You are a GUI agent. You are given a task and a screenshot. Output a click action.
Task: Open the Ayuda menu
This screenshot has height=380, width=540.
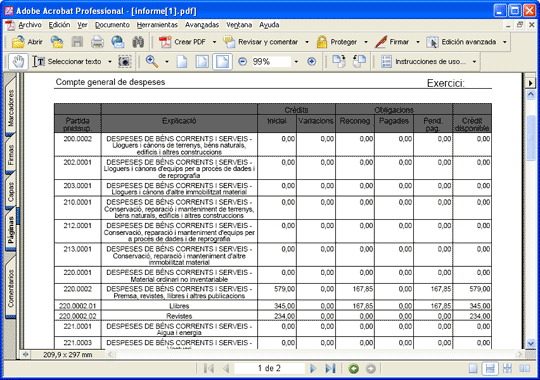click(269, 25)
